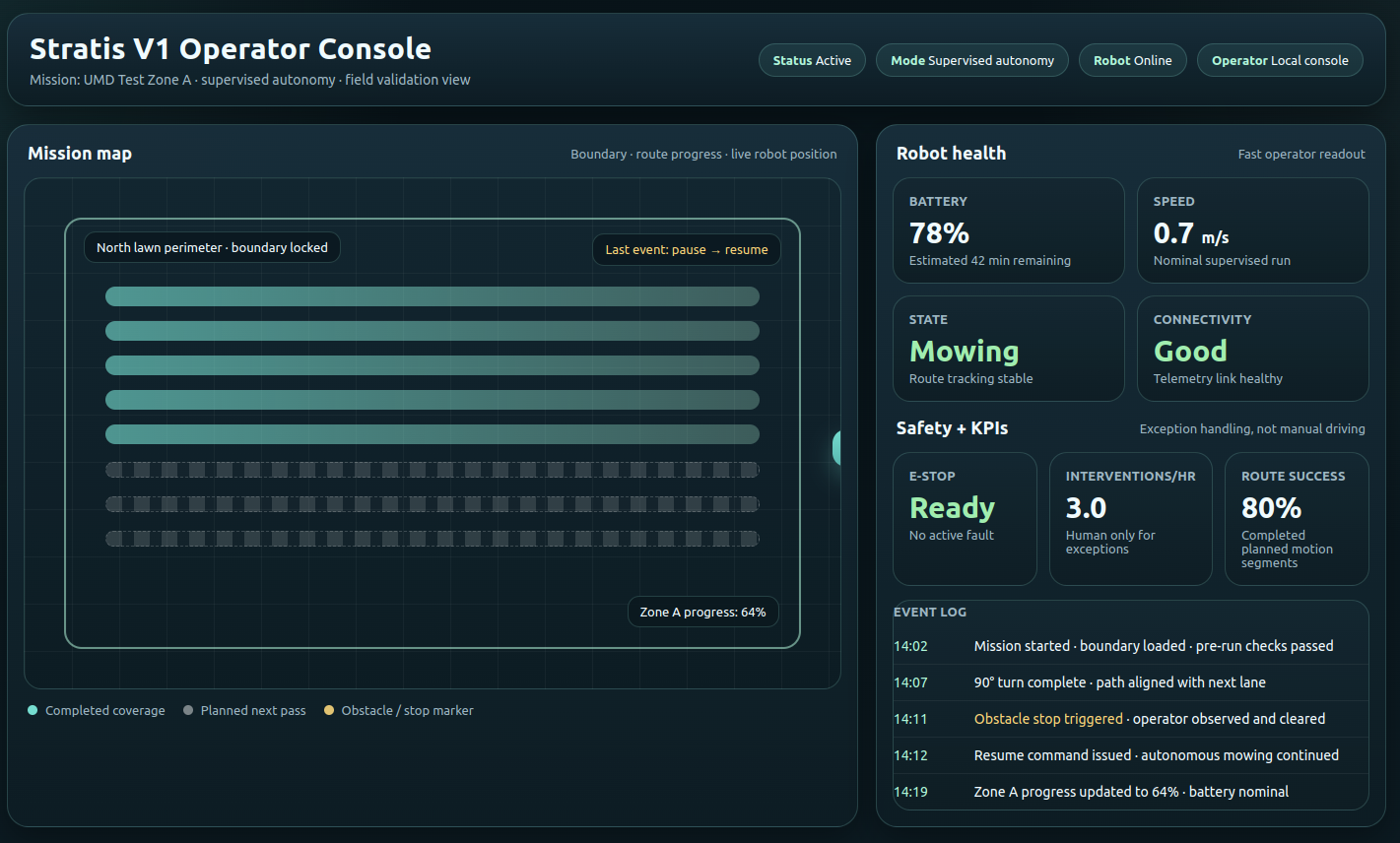The height and width of the screenshot is (843, 1400).
Task: Expand the Last event: pause → resume chip
Action: tap(686, 250)
